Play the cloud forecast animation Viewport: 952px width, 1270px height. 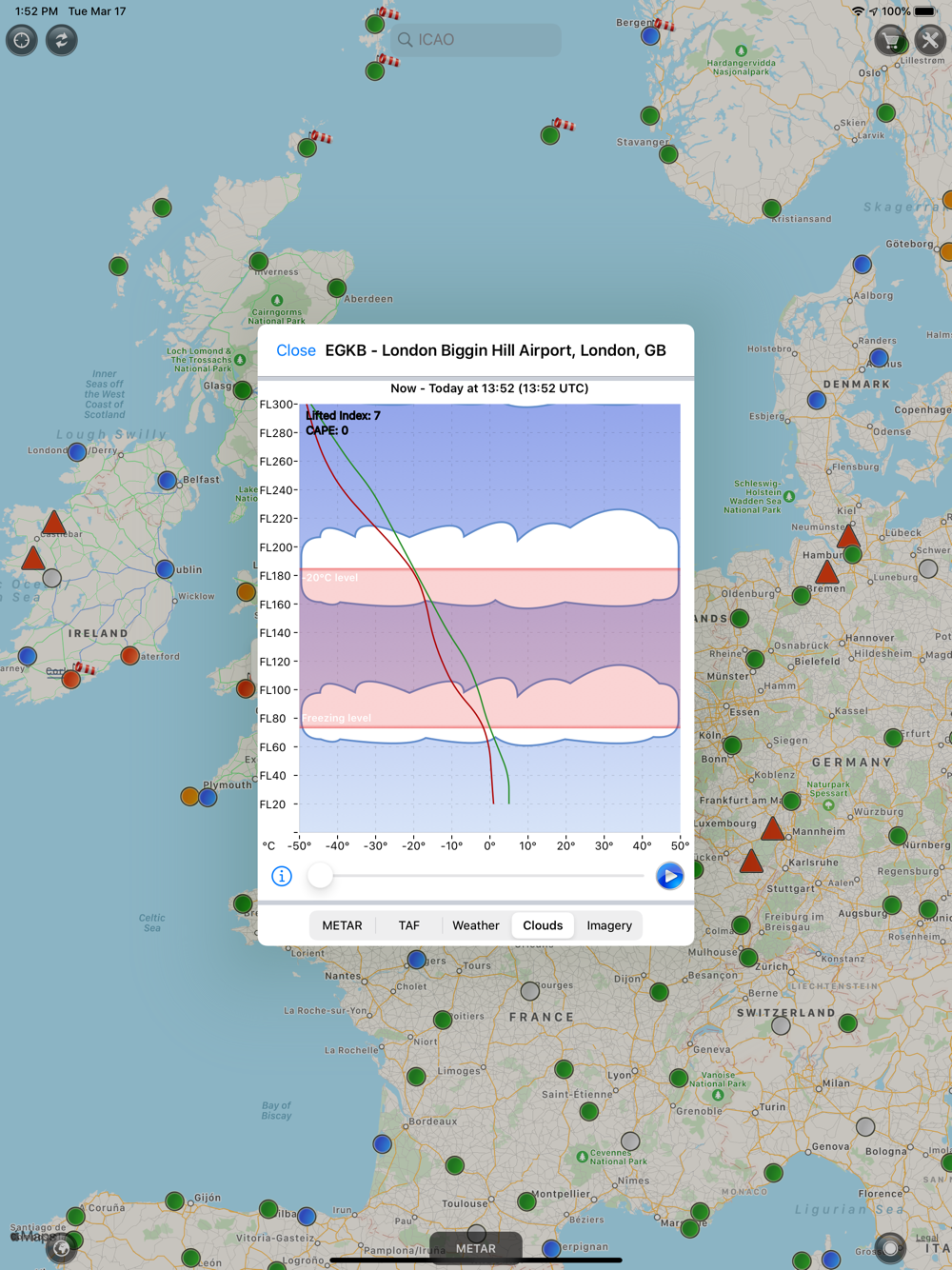tap(669, 876)
